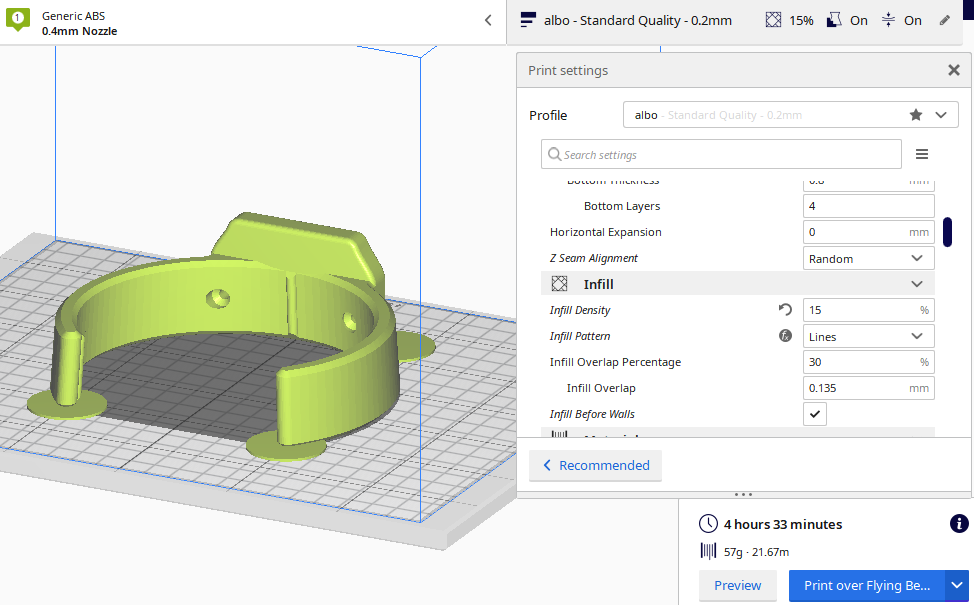Open the settings visibility hamburger menu
Image resolution: width=974 pixels, height=605 pixels.
(922, 154)
